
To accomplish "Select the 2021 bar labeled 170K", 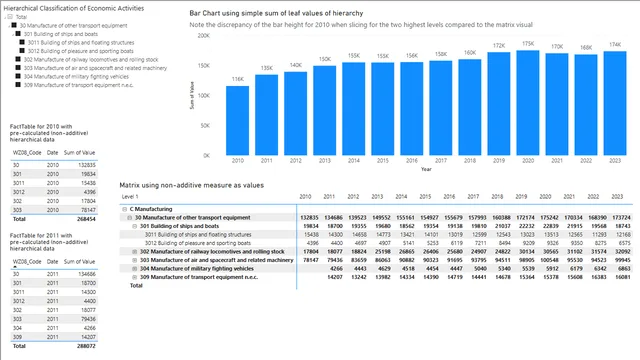I will 557,104.
